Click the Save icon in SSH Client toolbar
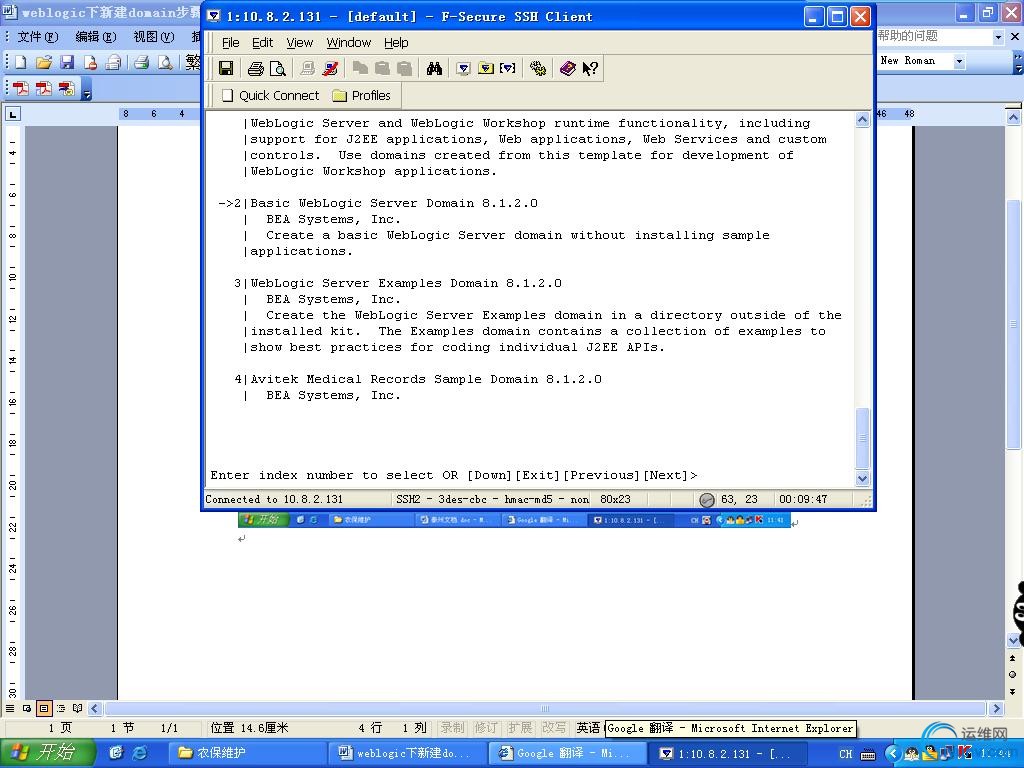The image size is (1024, 768). (x=226, y=68)
